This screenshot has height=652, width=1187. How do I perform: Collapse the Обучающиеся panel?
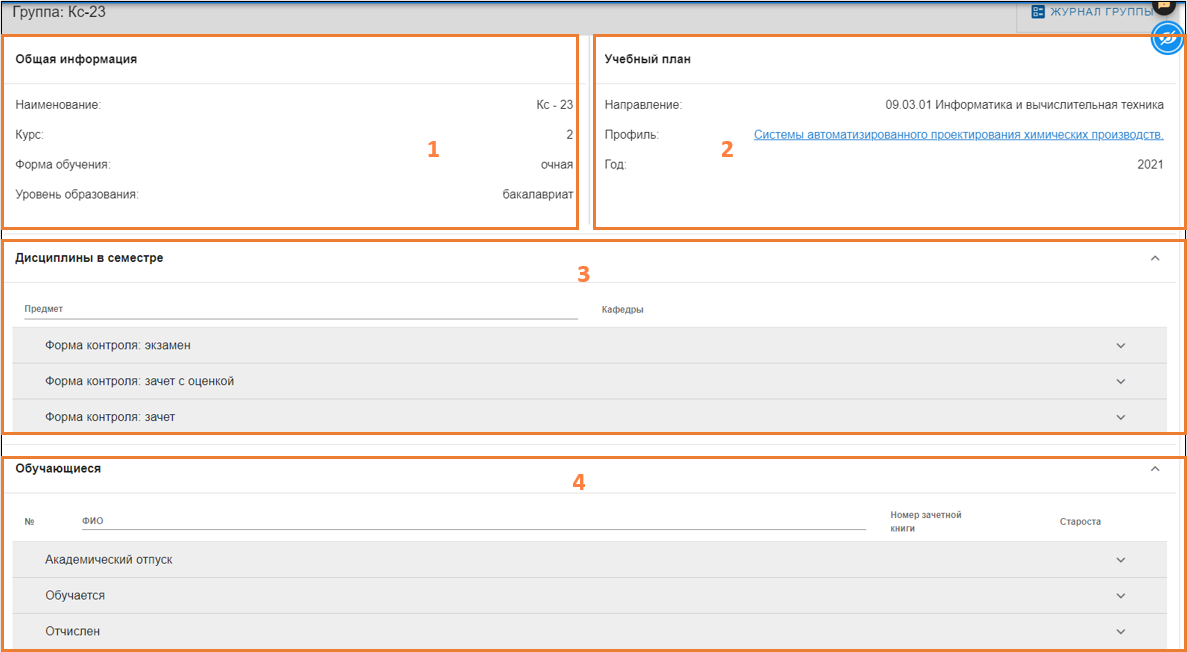pyautogui.click(x=1155, y=468)
